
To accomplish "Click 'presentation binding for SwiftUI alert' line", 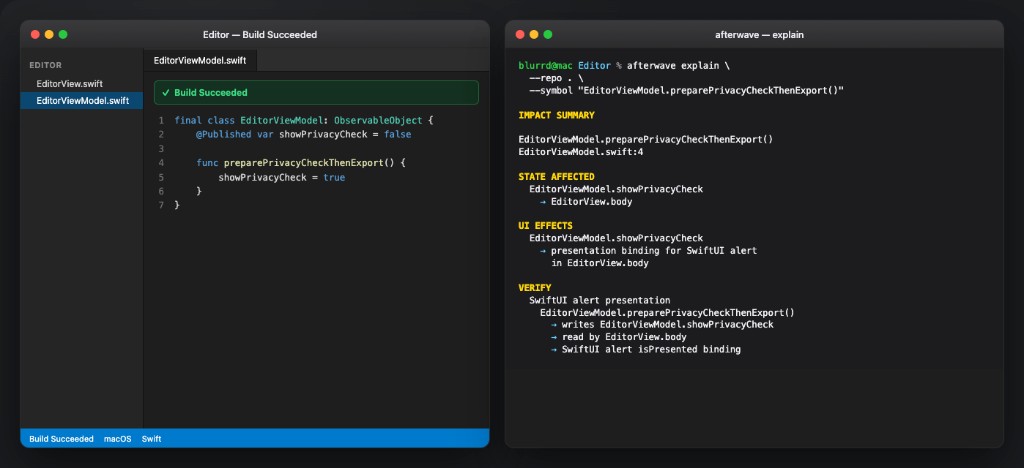I will click(x=648, y=251).
